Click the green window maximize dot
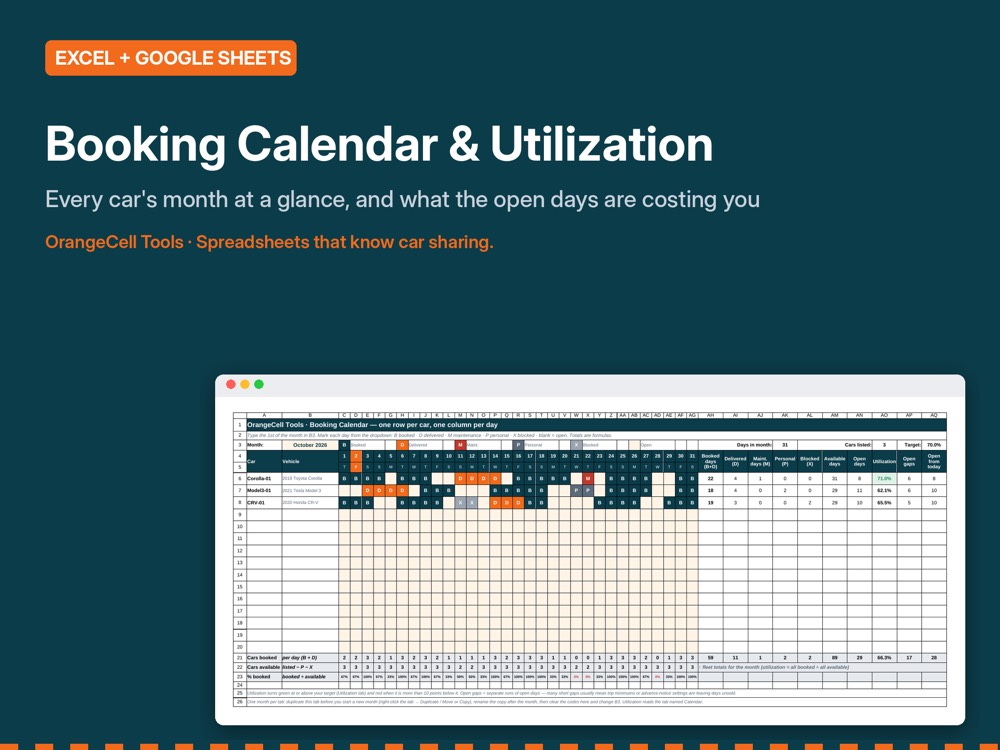Viewport: 1000px width, 750px height. (259, 384)
